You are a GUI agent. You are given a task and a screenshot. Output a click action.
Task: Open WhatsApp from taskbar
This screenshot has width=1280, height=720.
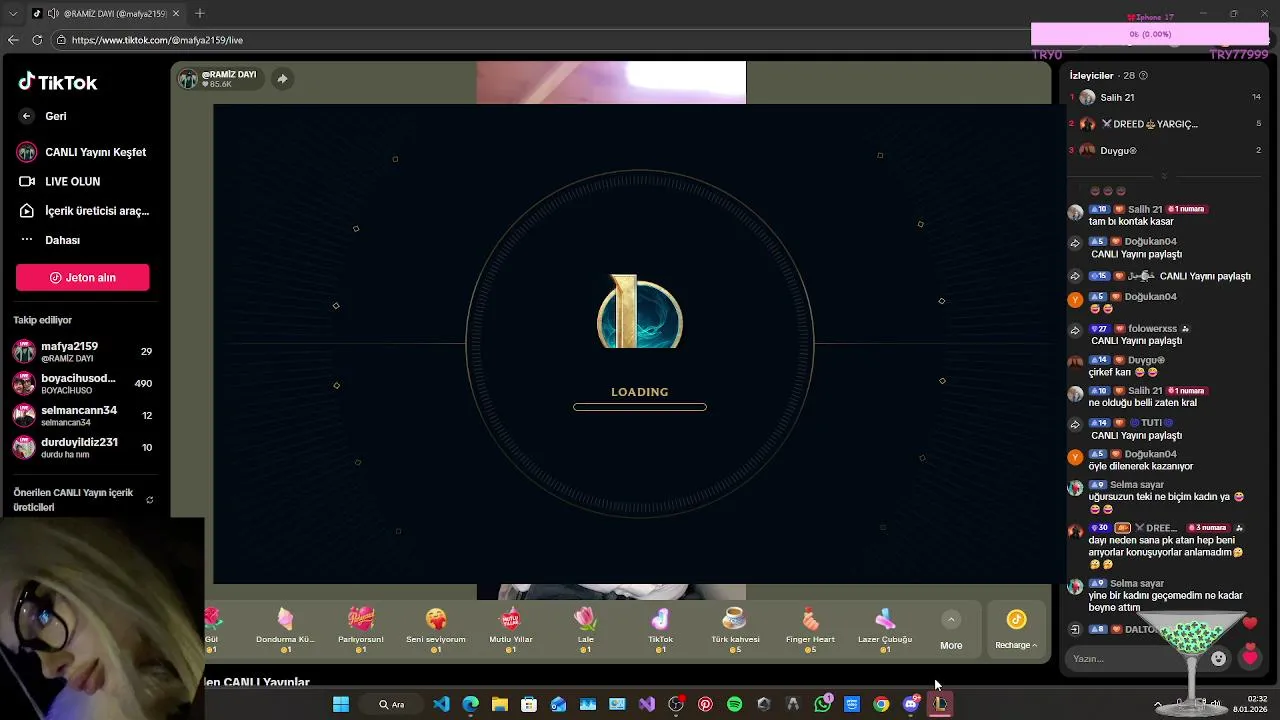[x=823, y=704]
